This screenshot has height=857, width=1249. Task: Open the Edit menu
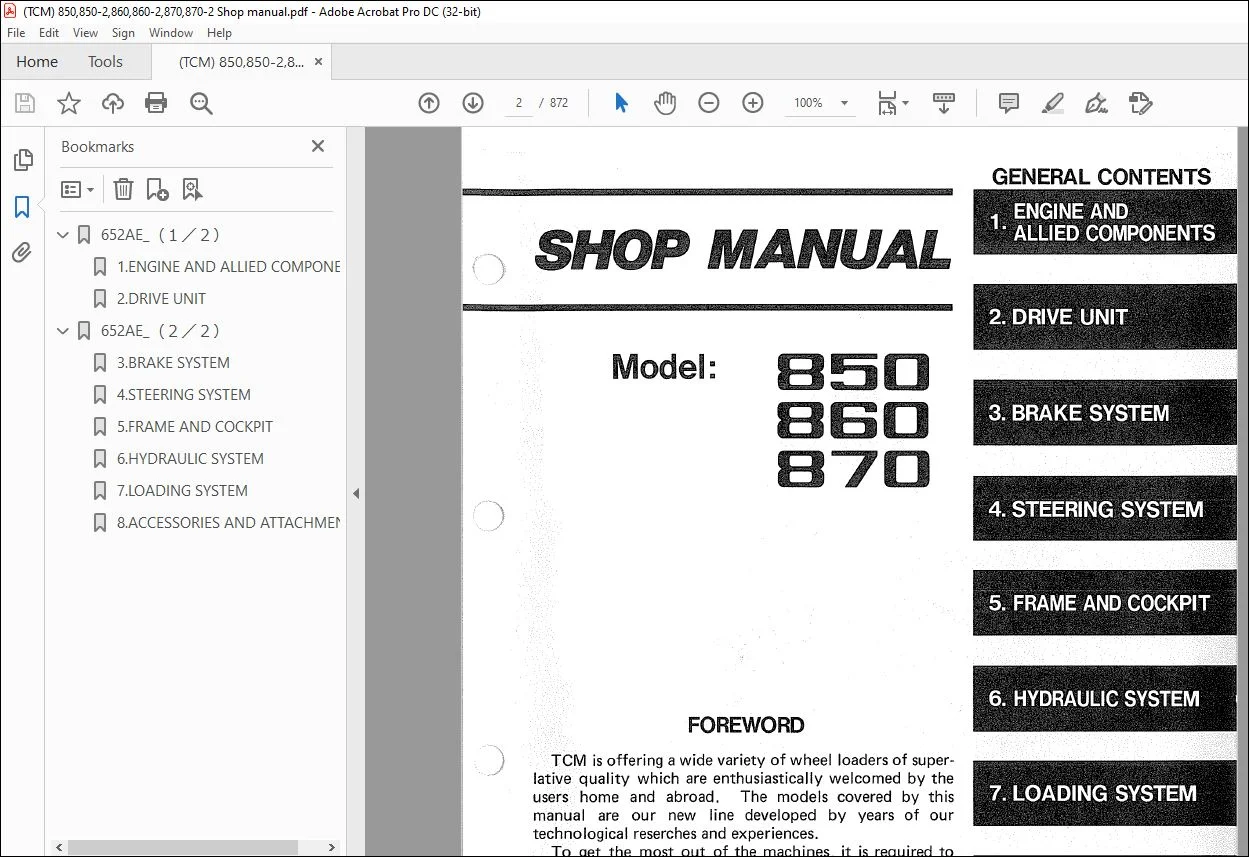click(x=49, y=33)
